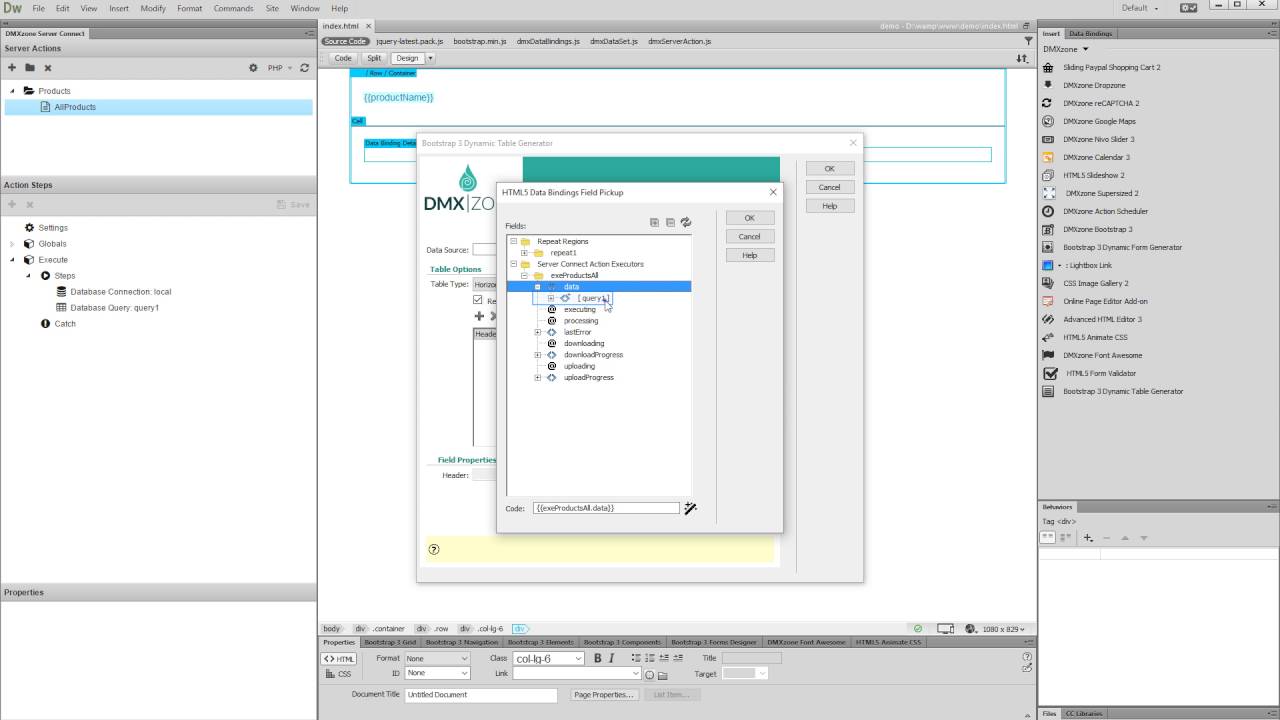Click OK in Data Bindings Field Pickup

[x=749, y=218]
